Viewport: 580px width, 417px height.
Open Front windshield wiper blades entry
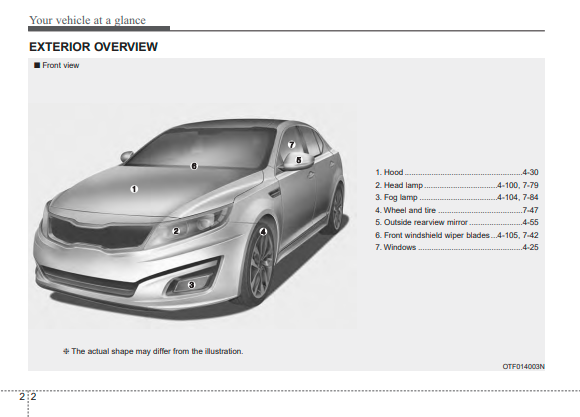coord(456,235)
